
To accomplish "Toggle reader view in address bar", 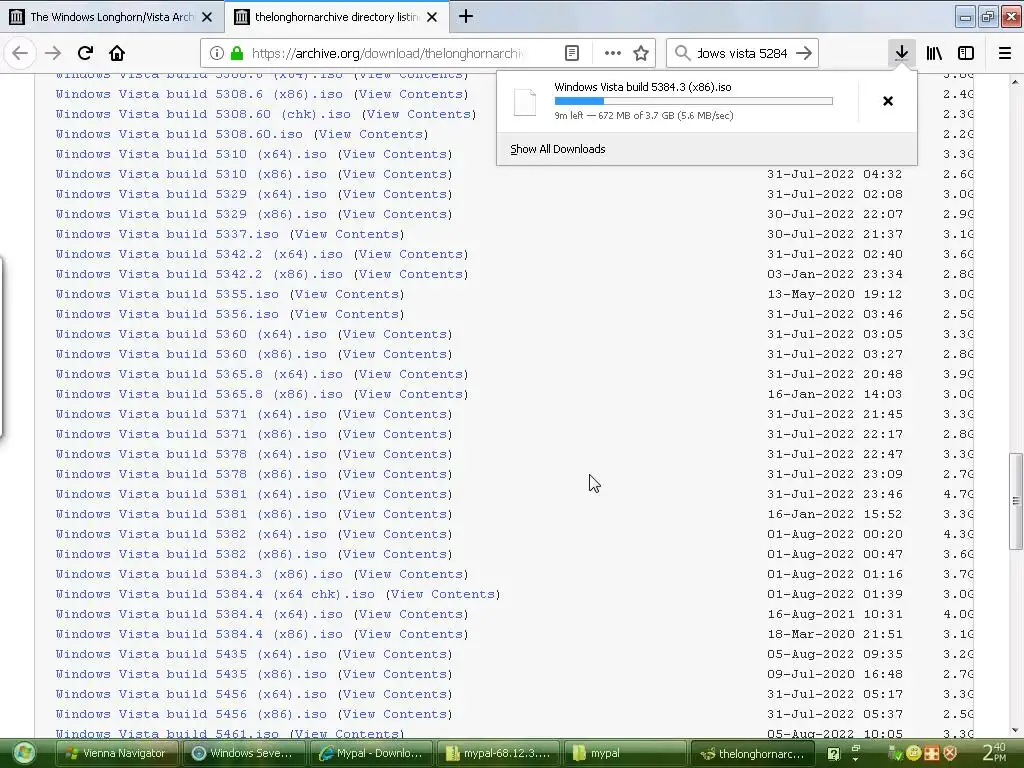I will tap(572, 54).
